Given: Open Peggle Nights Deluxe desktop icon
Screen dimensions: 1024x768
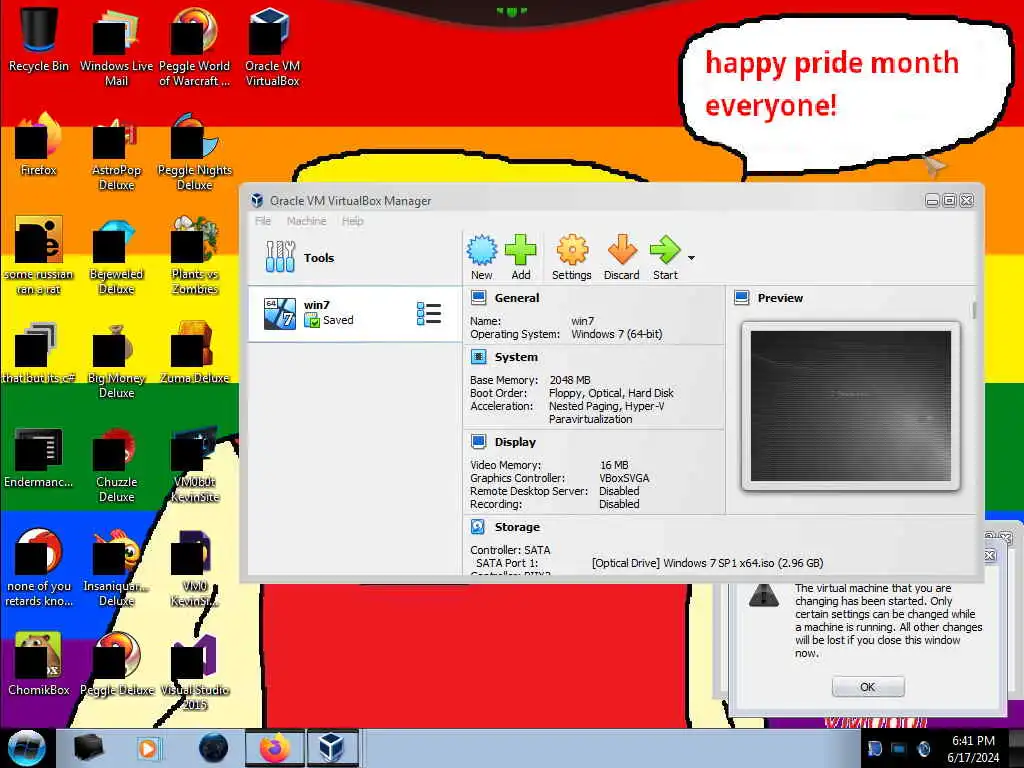Looking at the screenshot, I should click(x=194, y=152).
